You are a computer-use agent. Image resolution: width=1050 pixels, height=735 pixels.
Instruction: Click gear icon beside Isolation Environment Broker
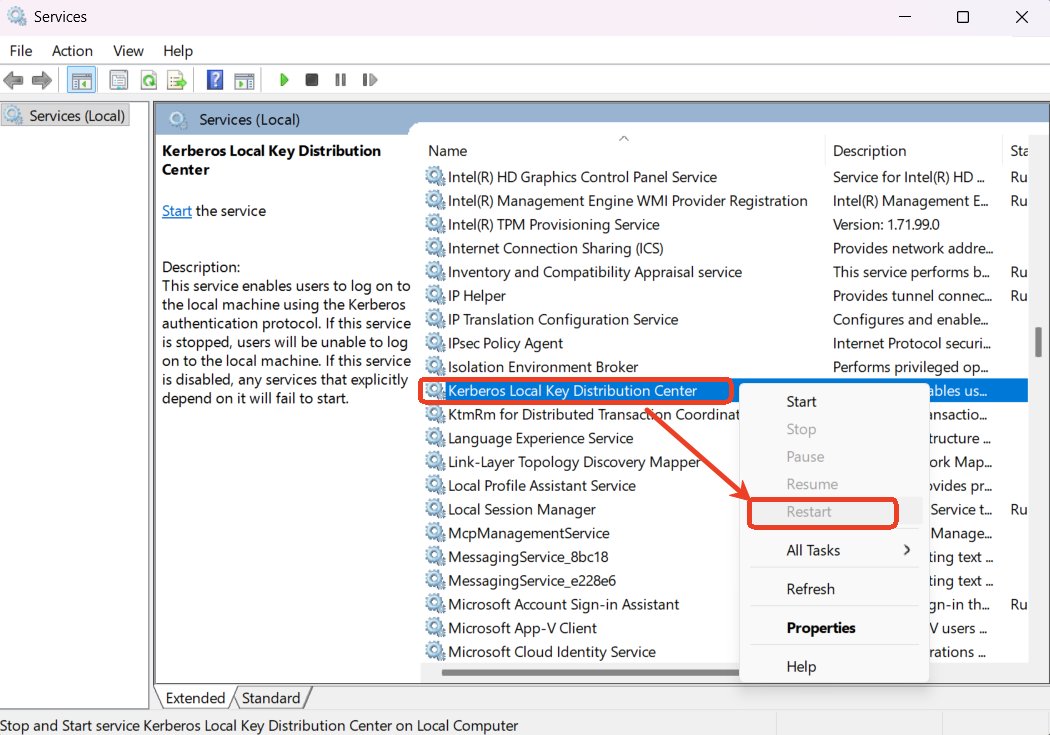pyautogui.click(x=435, y=366)
